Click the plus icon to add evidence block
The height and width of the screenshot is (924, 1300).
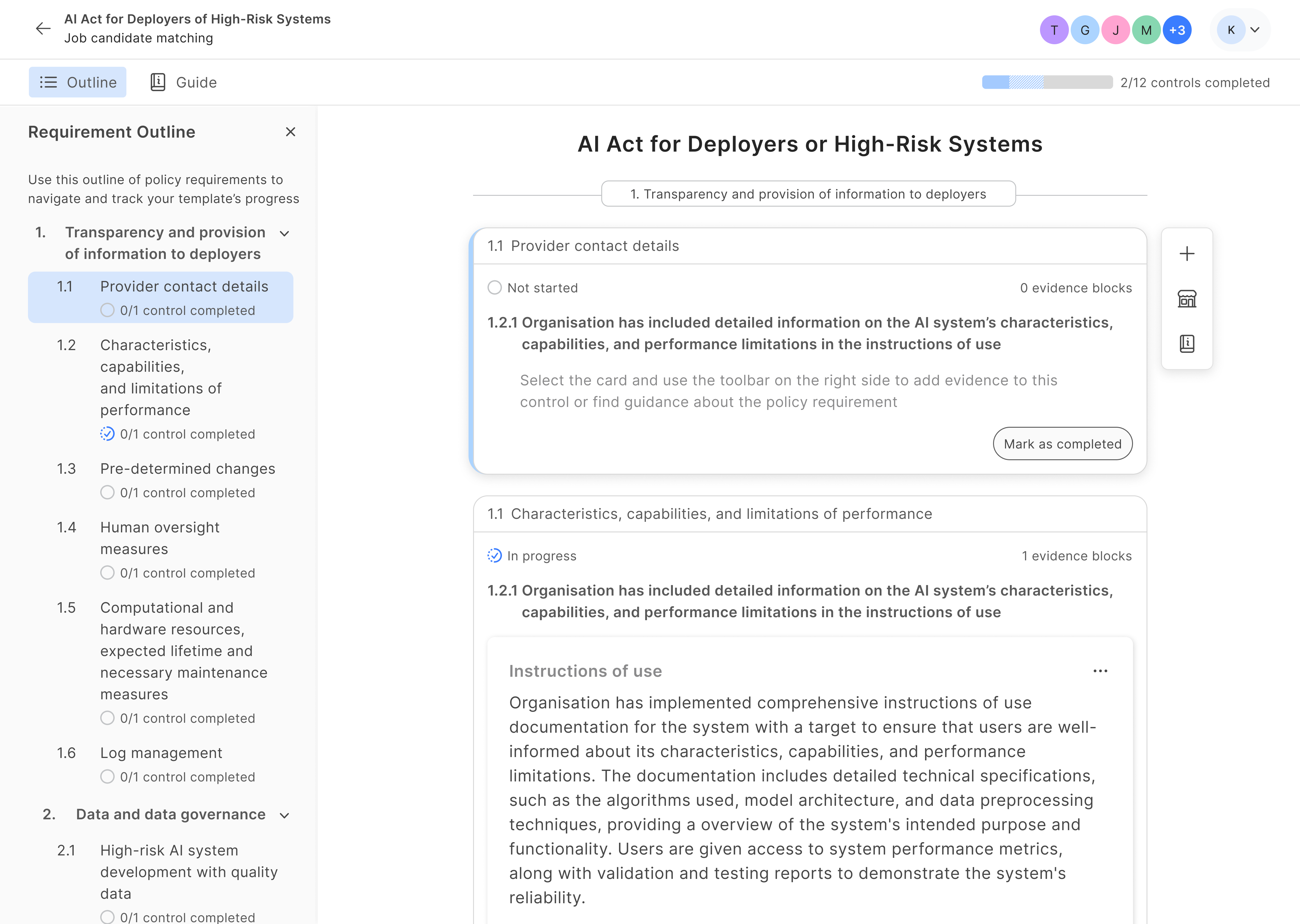tap(1187, 254)
